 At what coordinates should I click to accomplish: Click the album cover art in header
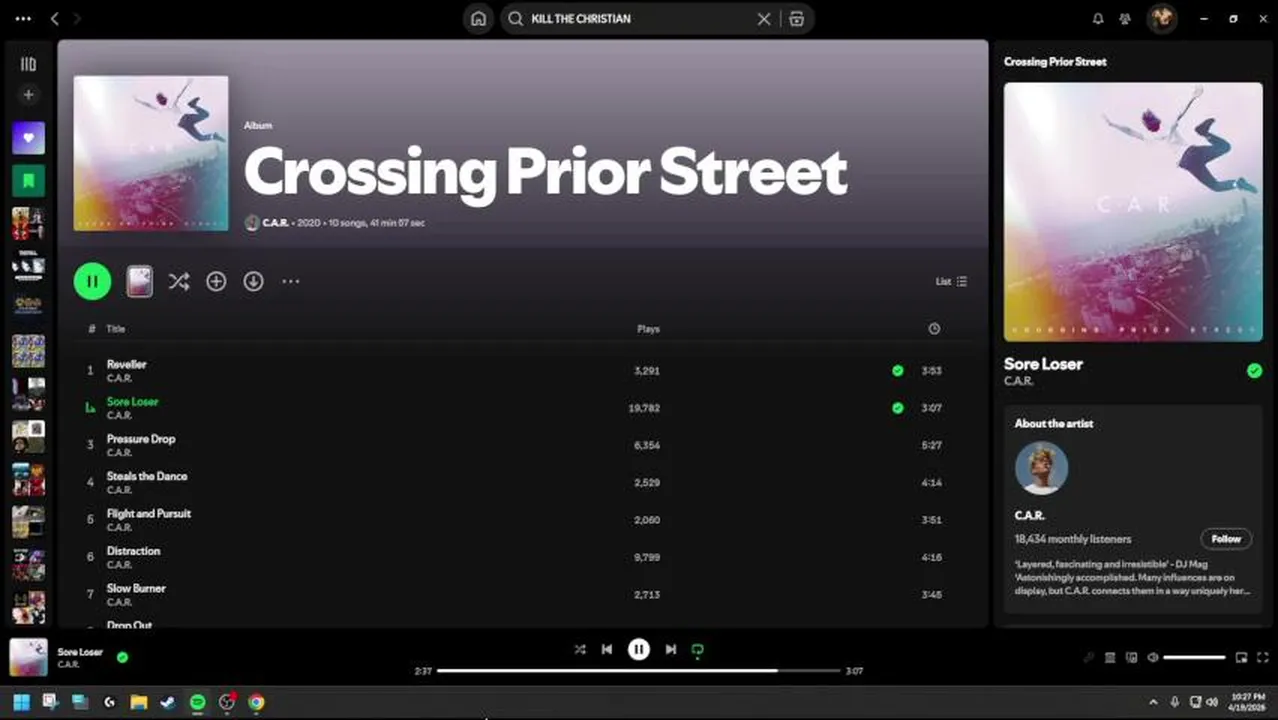(151, 154)
